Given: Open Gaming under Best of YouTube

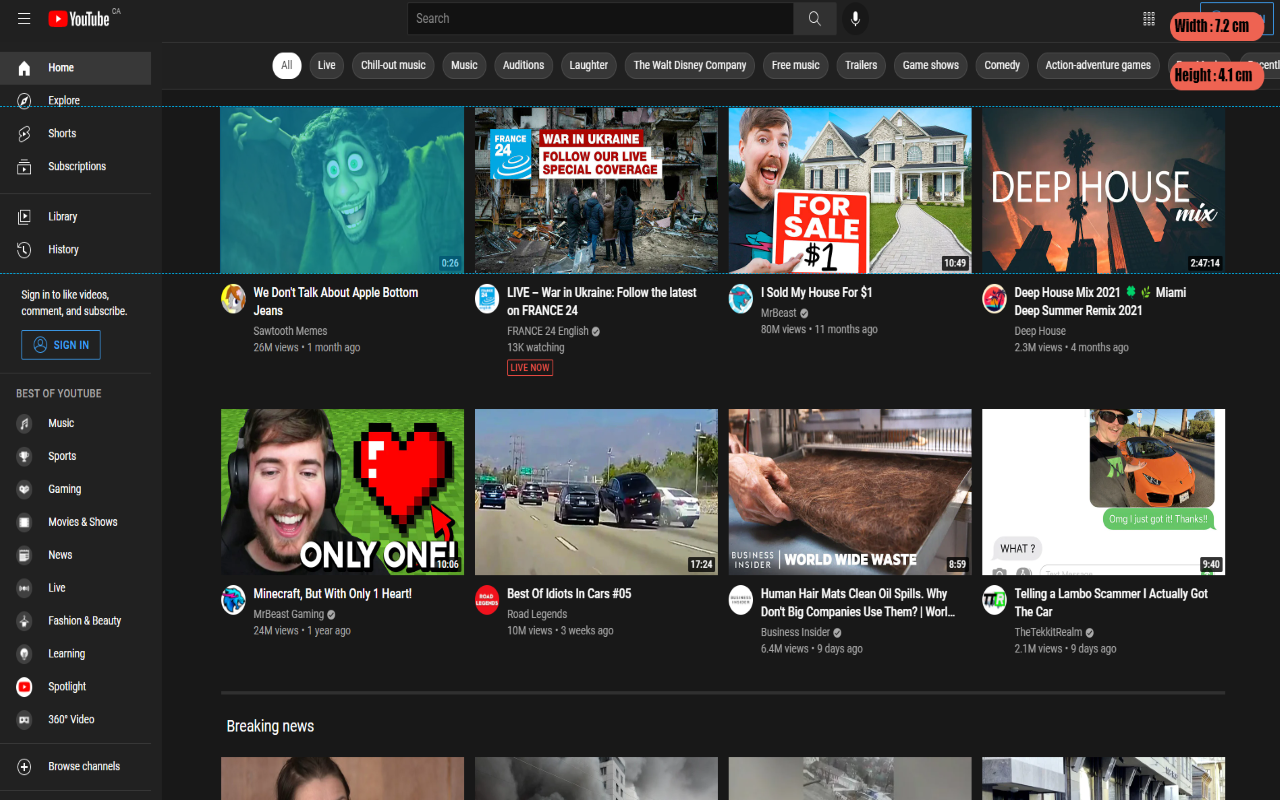Looking at the screenshot, I should (x=75, y=489).
